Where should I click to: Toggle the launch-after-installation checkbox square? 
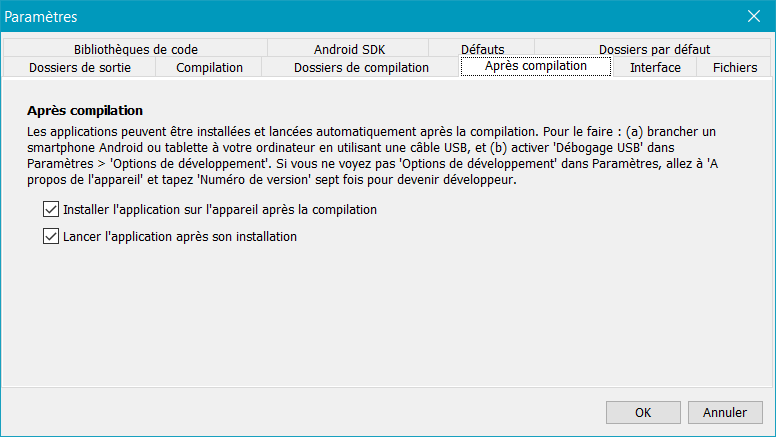51,236
